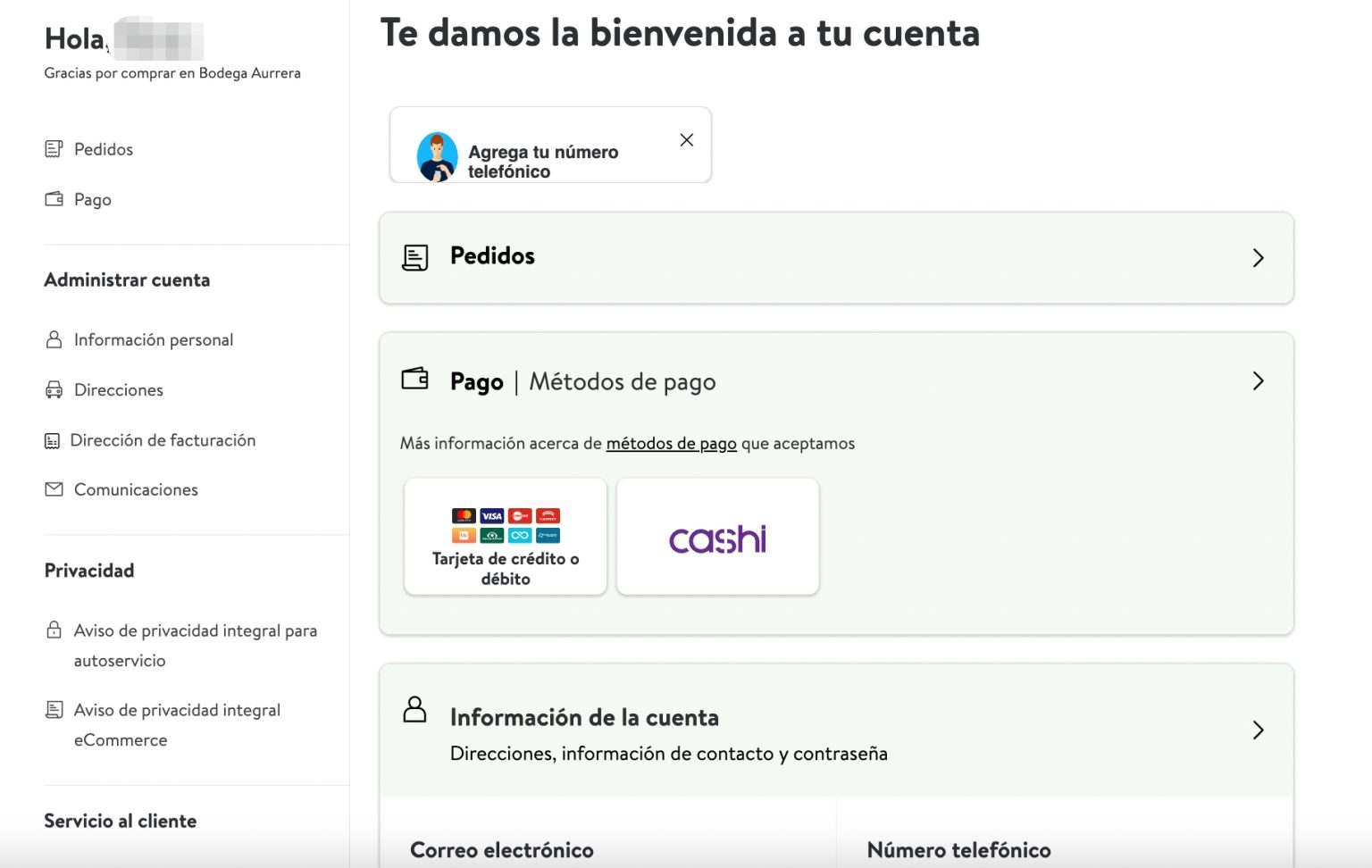Expand Información de la cuenta via its chevron
Screen dimensions: 1372x868
click(1259, 730)
